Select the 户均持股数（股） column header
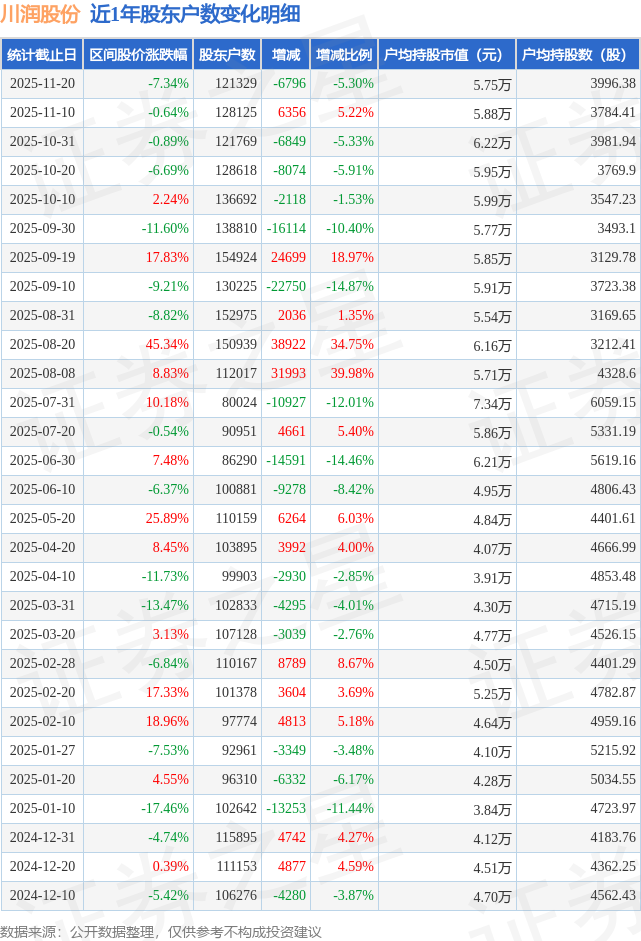 pyautogui.click(x=580, y=55)
